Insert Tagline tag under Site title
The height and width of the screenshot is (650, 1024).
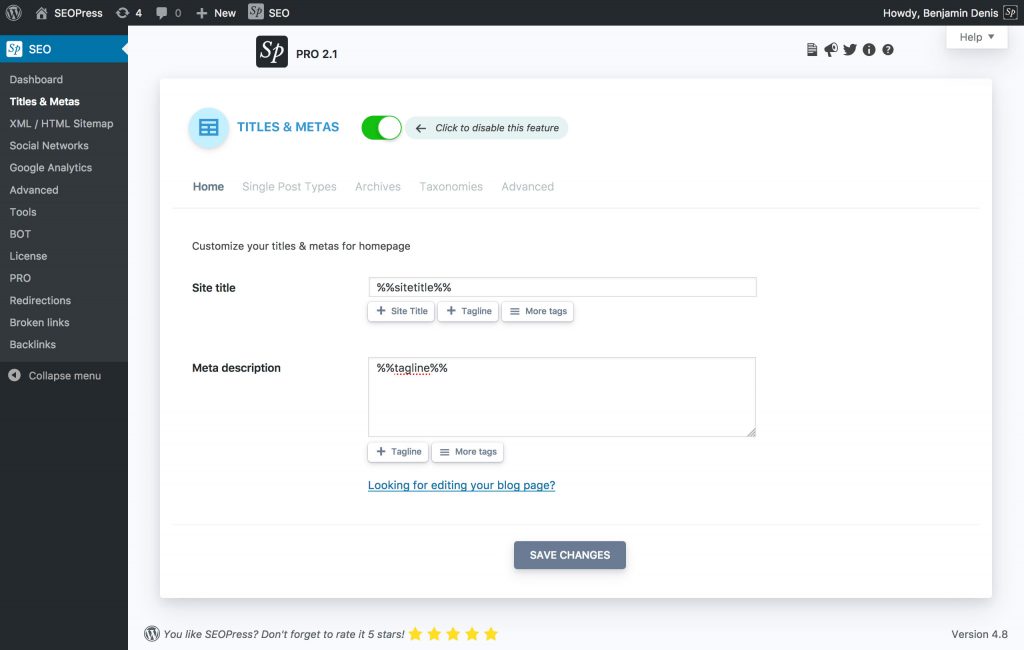point(468,311)
